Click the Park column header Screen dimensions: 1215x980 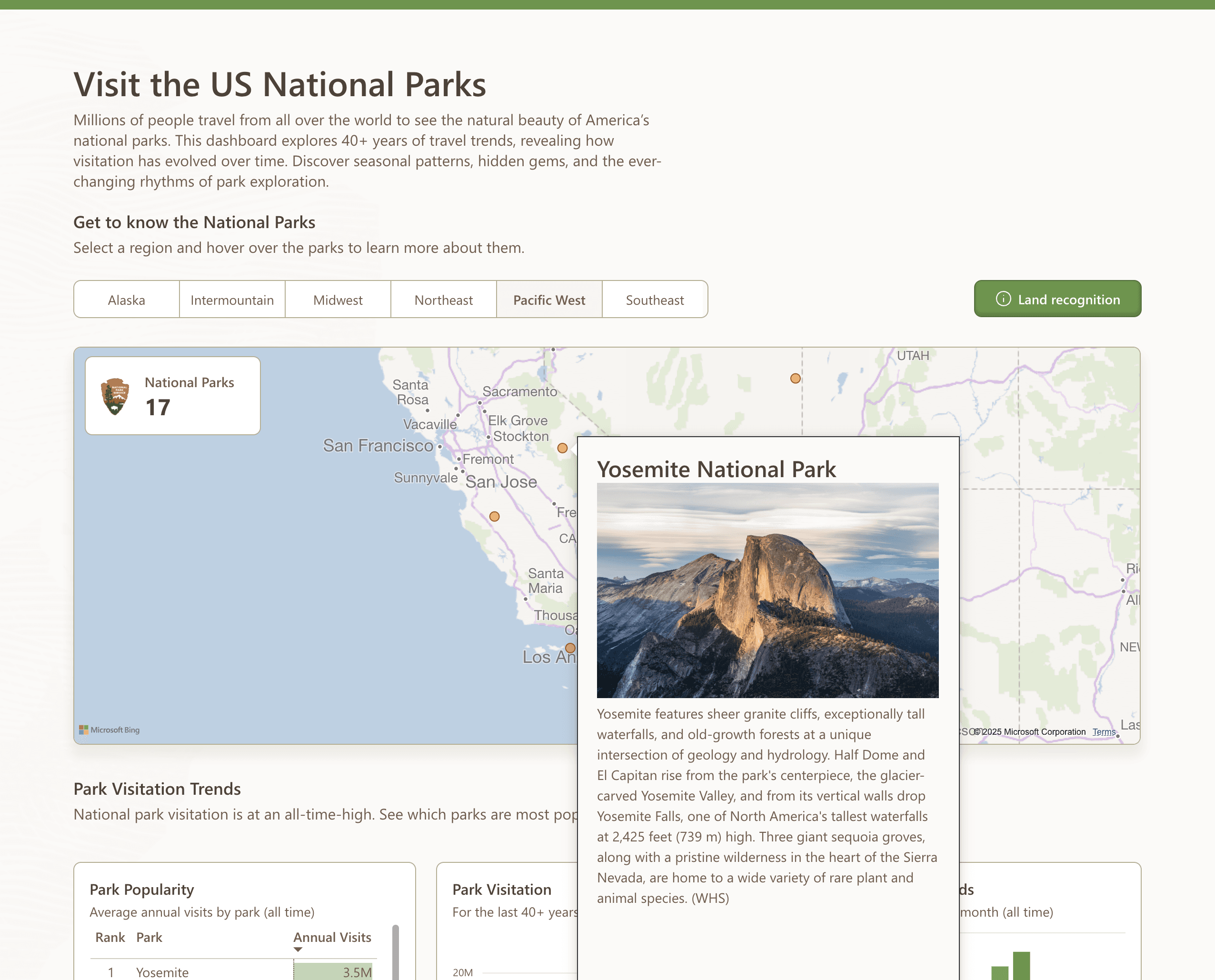pos(149,937)
